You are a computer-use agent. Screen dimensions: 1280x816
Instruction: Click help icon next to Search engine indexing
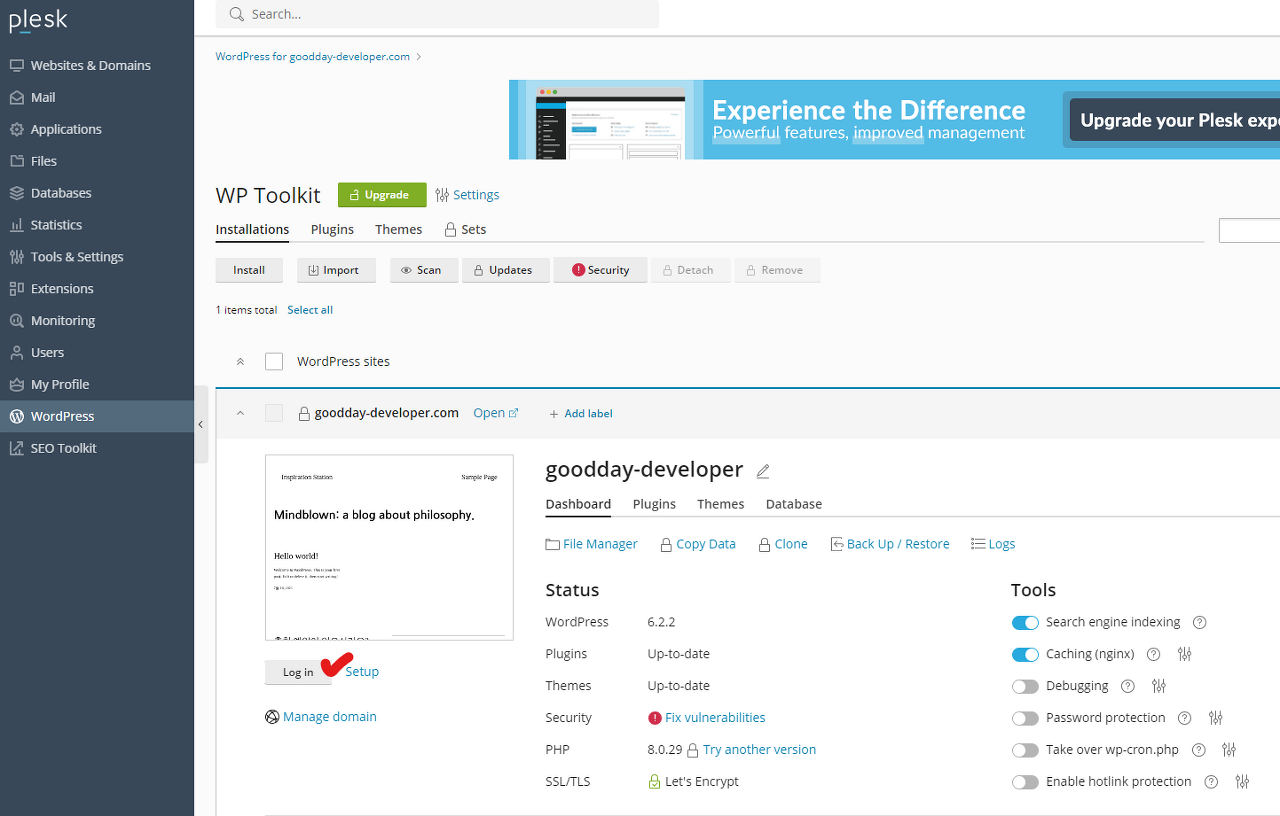pyautogui.click(x=1200, y=622)
